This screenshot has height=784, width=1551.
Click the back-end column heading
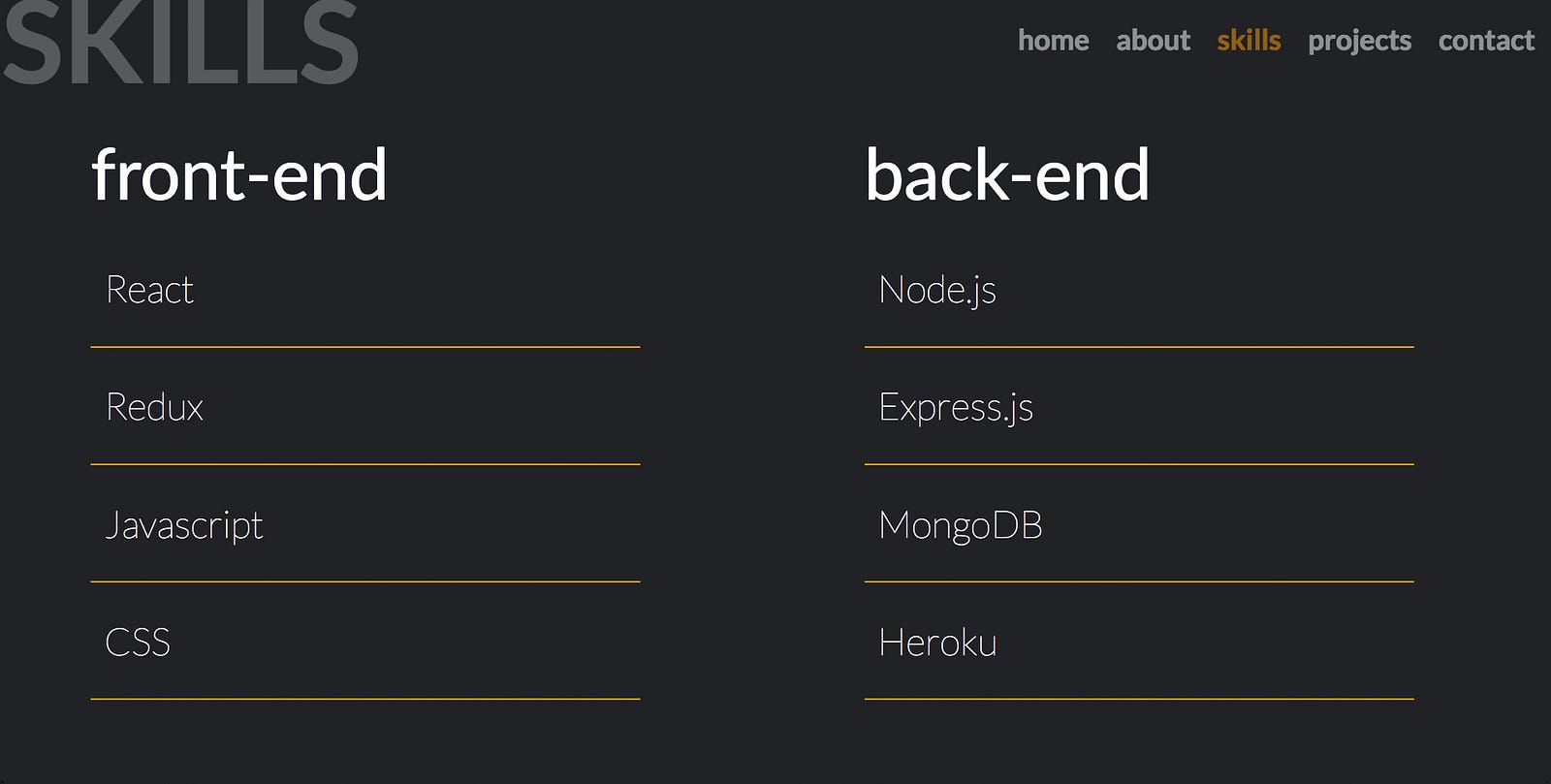click(x=1007, y=175)
